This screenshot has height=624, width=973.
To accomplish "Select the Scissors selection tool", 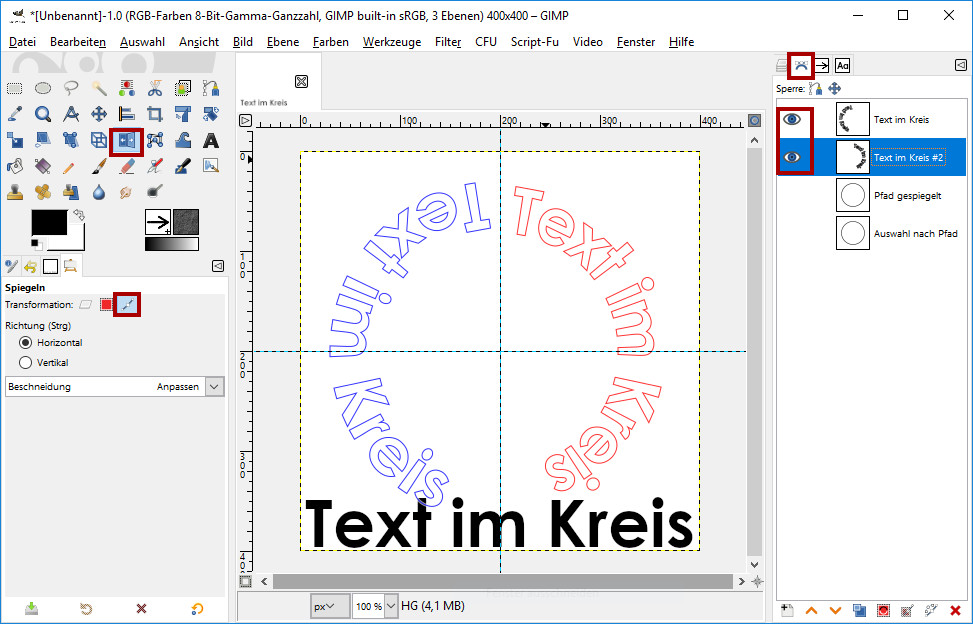I will tap(155, 88).
